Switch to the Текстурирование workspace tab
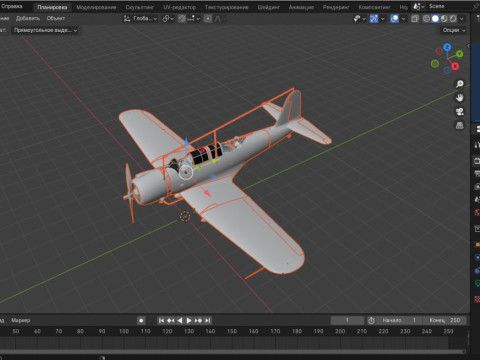This screenshot has height=360, width=480. coord(226,7)
